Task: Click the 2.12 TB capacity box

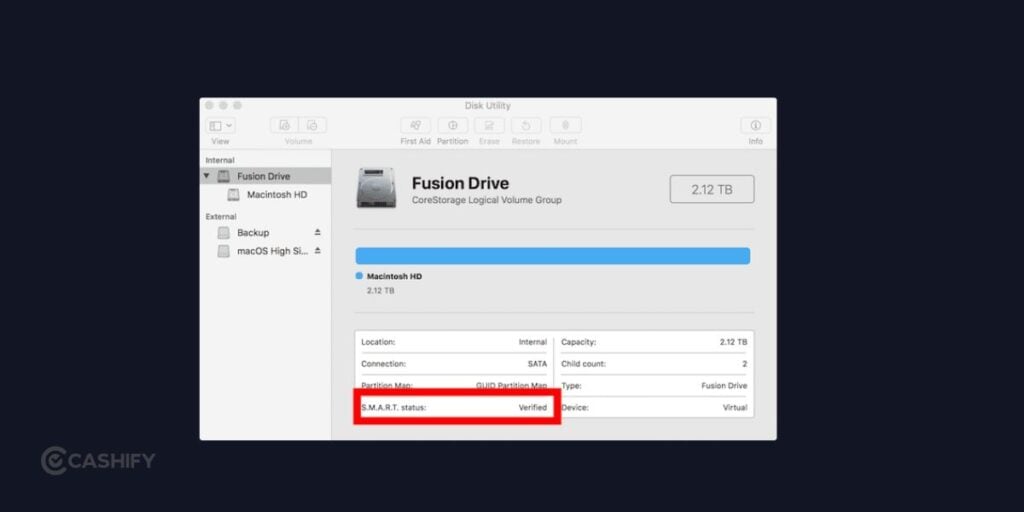Action: coord(712,189)
